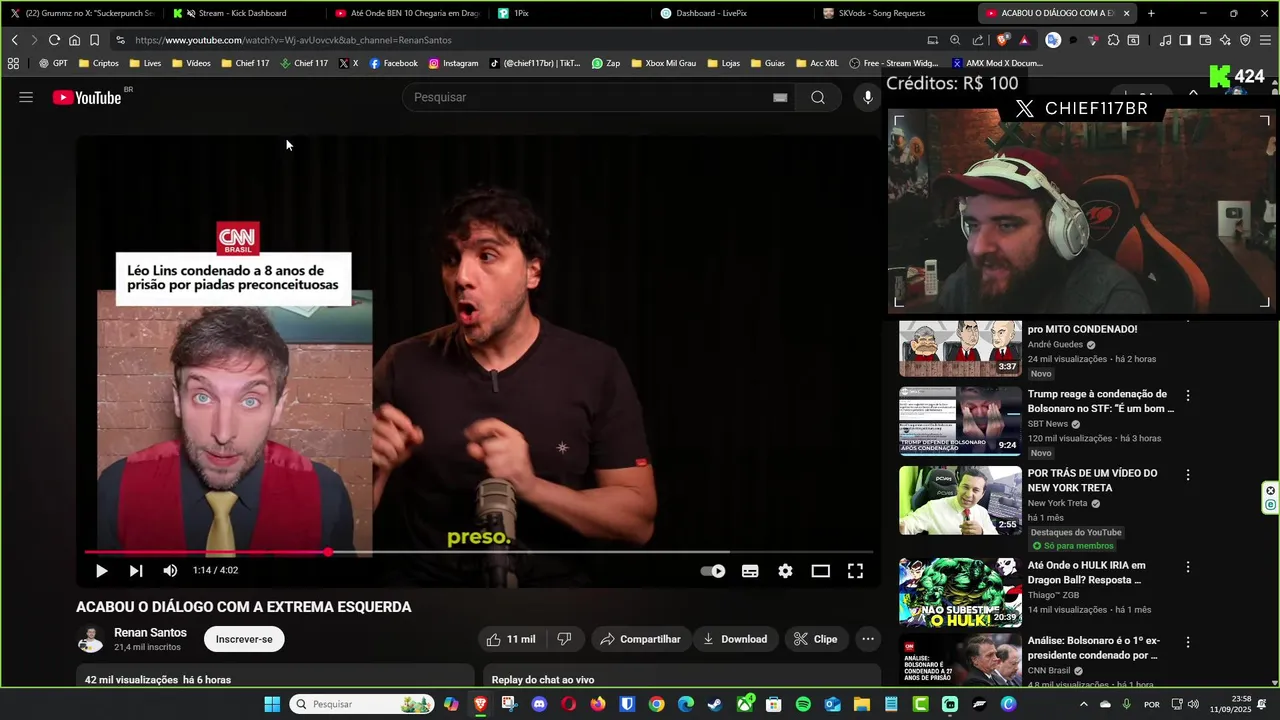The width and height of the screenshot is (1280, 720).
Task: Reload the page
Action: tap(54, 40)
